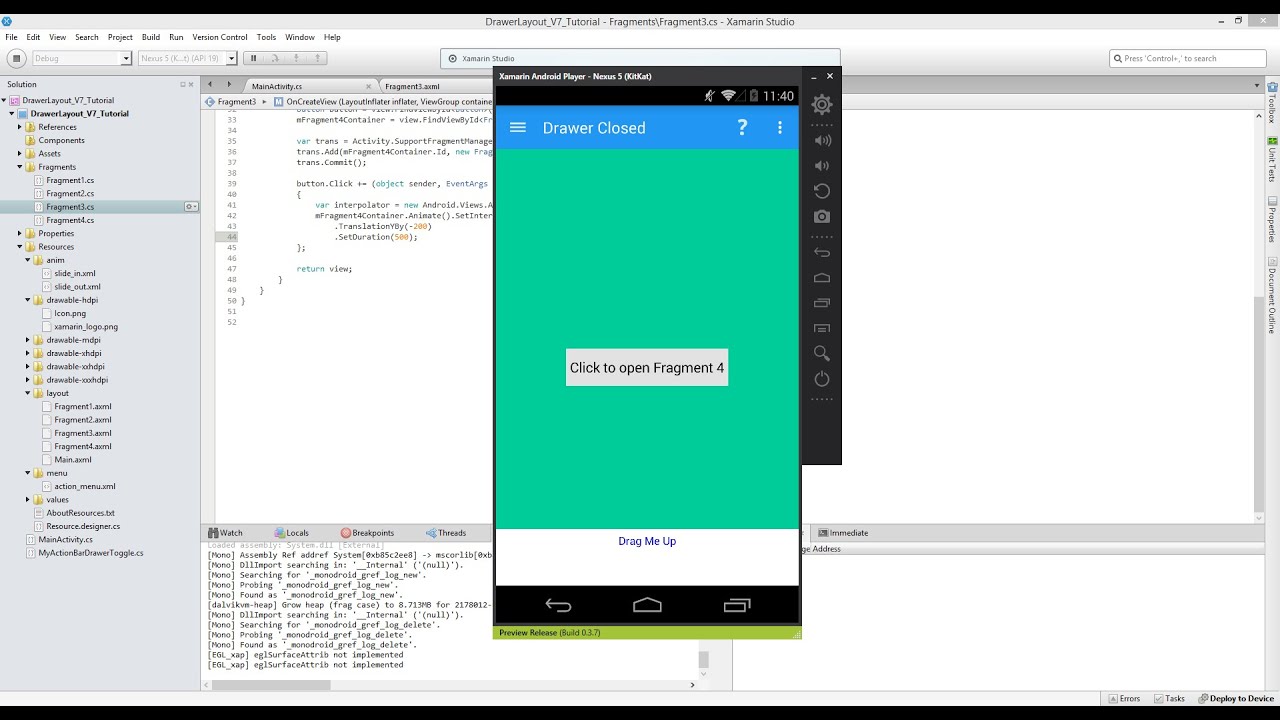
Task: Tap Click to open Fragment 4 button
Action: 647,367
